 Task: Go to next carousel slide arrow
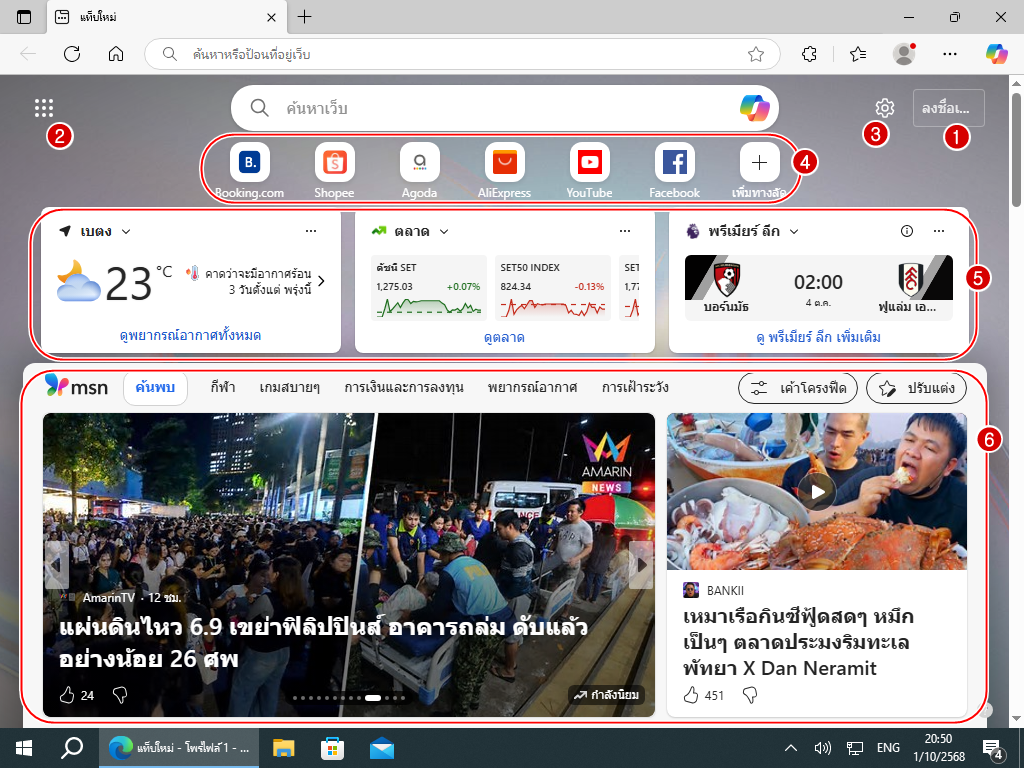coord(641,565)
